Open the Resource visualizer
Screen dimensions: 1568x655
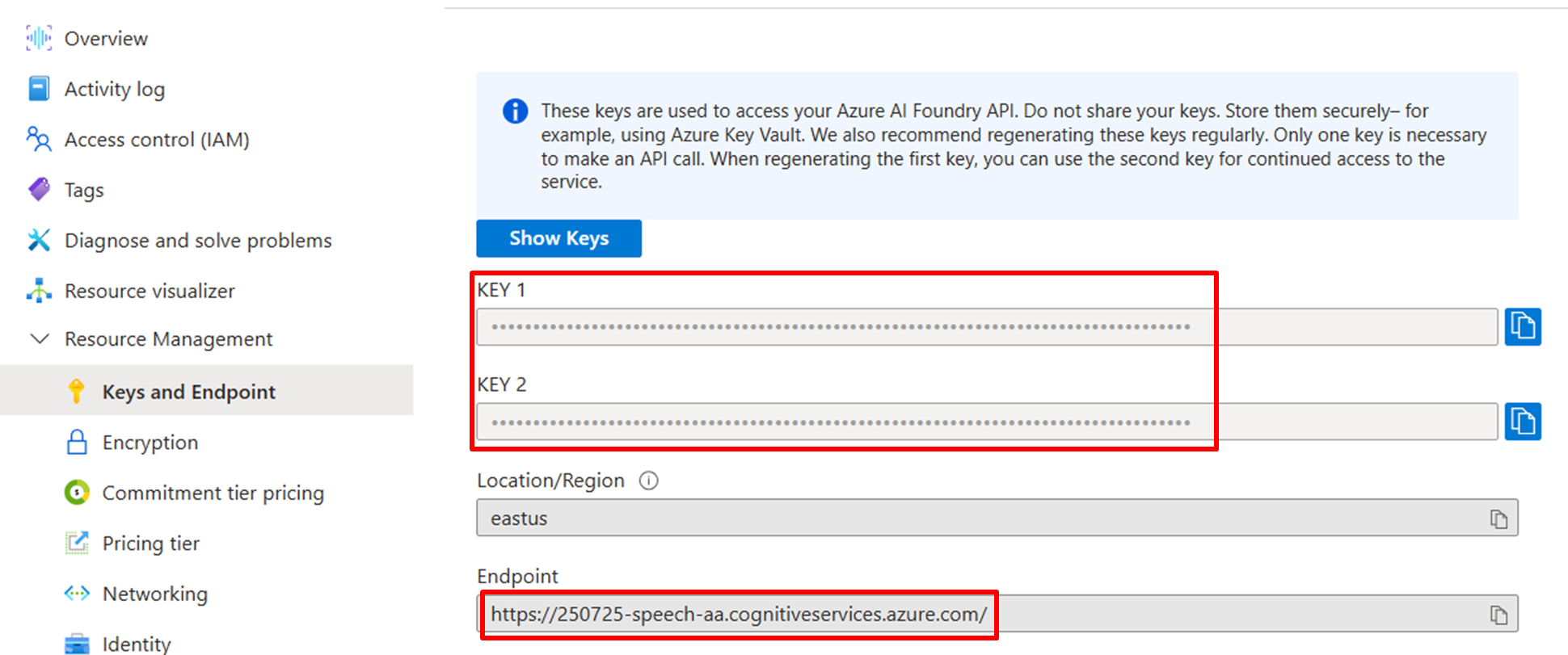(x=149, y=291)
